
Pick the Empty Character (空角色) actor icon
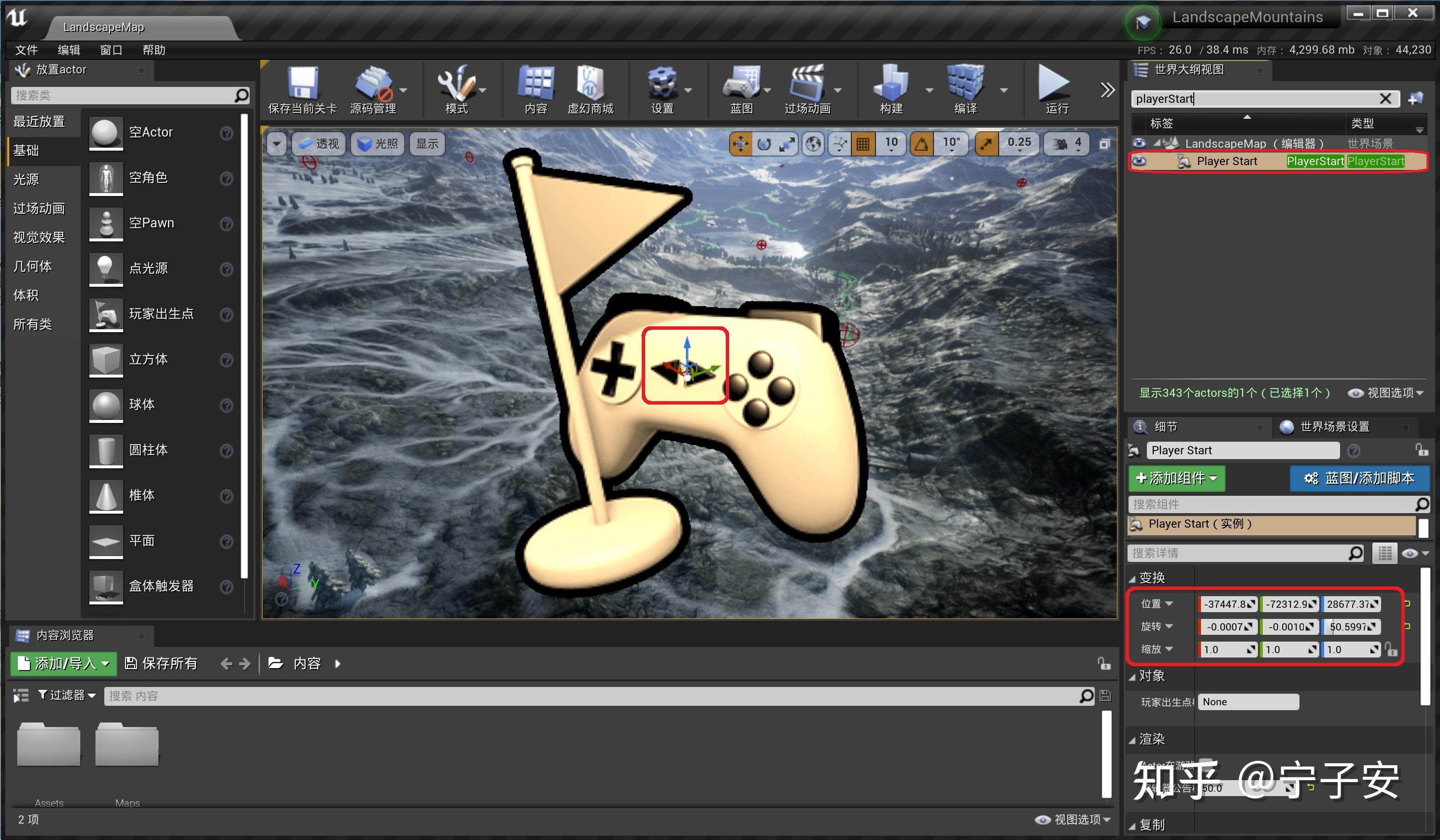106,178
